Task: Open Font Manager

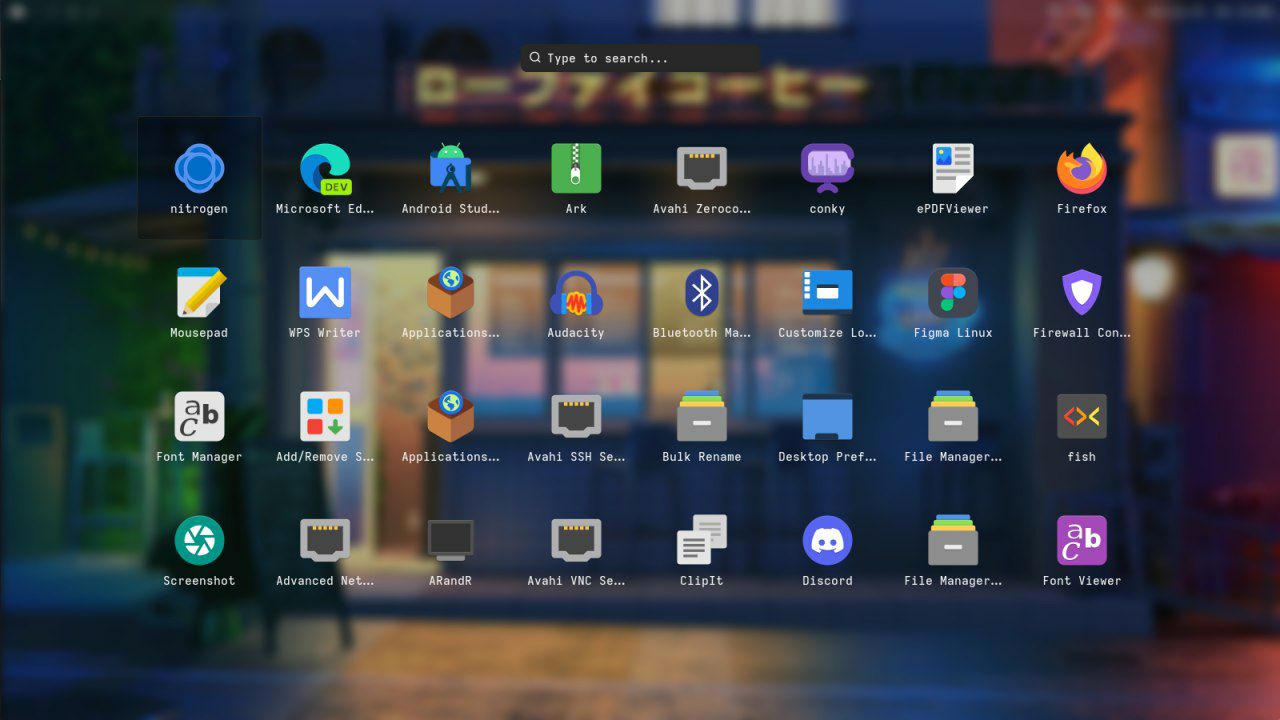Action: coord(199,426)
